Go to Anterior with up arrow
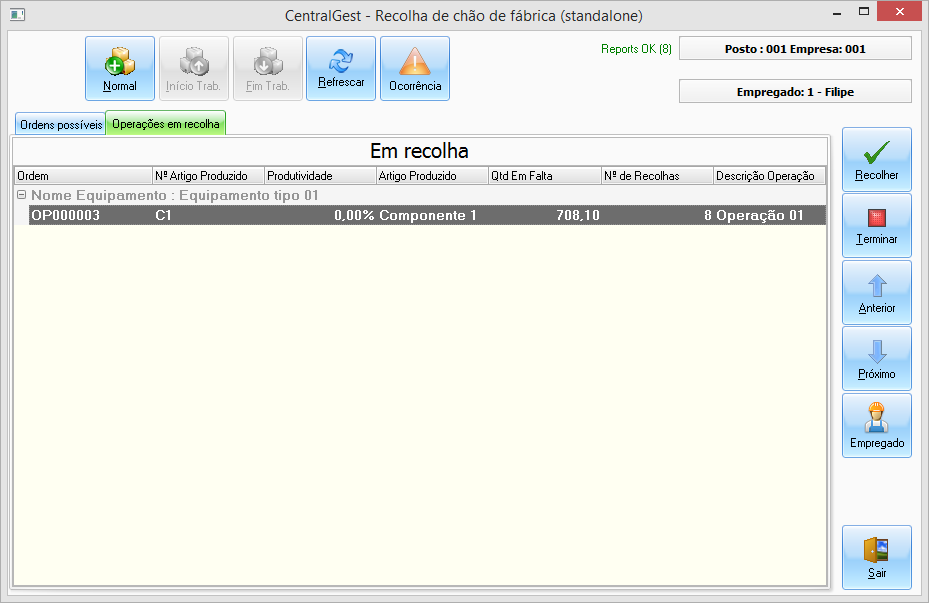Screen dimensions: 929x603 877,292
